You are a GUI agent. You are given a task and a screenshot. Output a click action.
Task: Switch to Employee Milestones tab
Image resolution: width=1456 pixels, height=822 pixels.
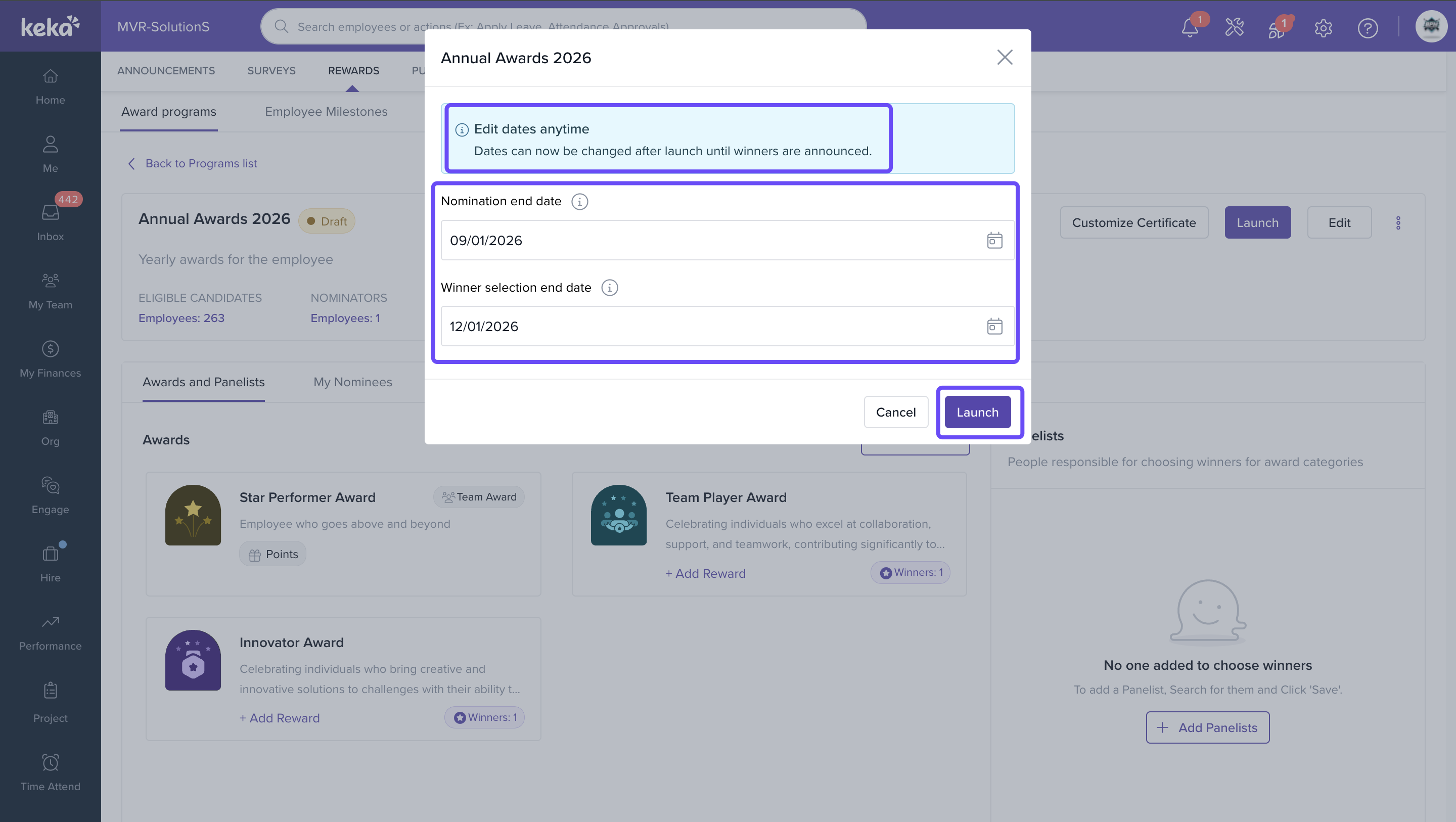[x=326, y=111]
